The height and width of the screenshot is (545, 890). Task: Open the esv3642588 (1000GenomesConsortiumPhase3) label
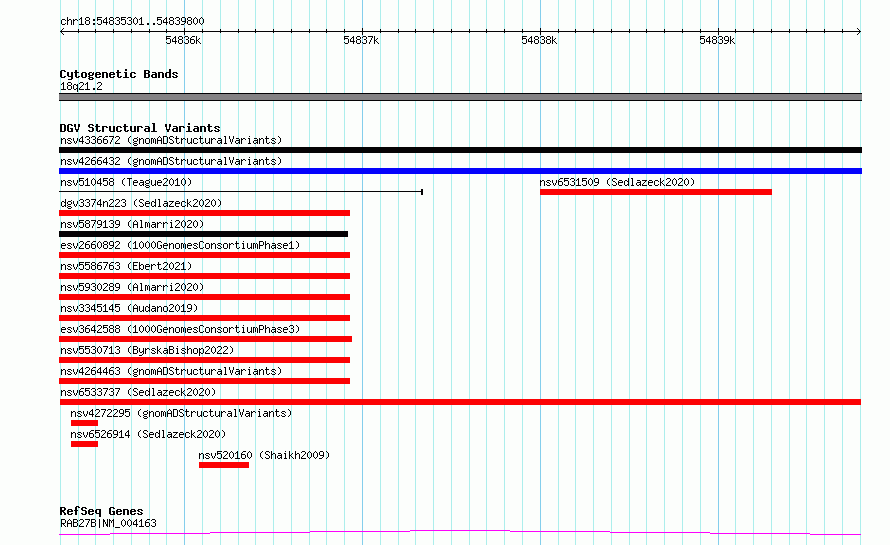tap(180, 329)
